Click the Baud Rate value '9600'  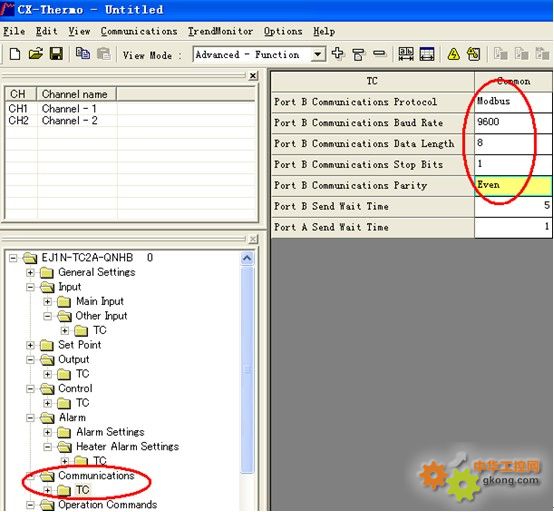click(513, 122)
